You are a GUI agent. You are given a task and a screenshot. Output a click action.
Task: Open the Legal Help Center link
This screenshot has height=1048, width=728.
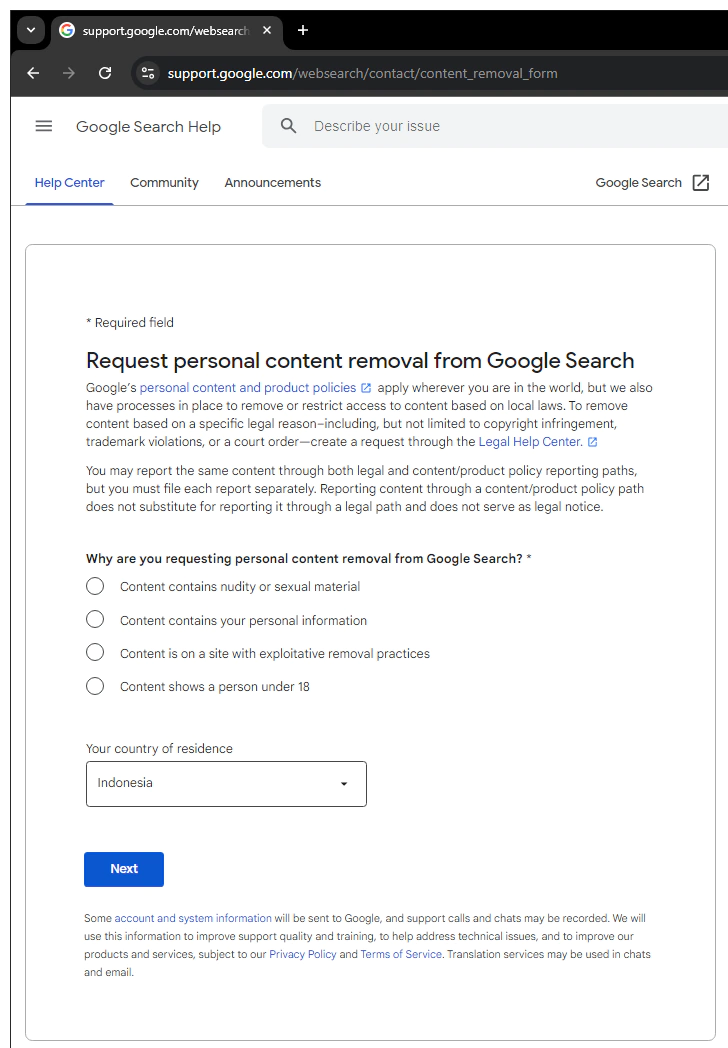pos(530,442)
